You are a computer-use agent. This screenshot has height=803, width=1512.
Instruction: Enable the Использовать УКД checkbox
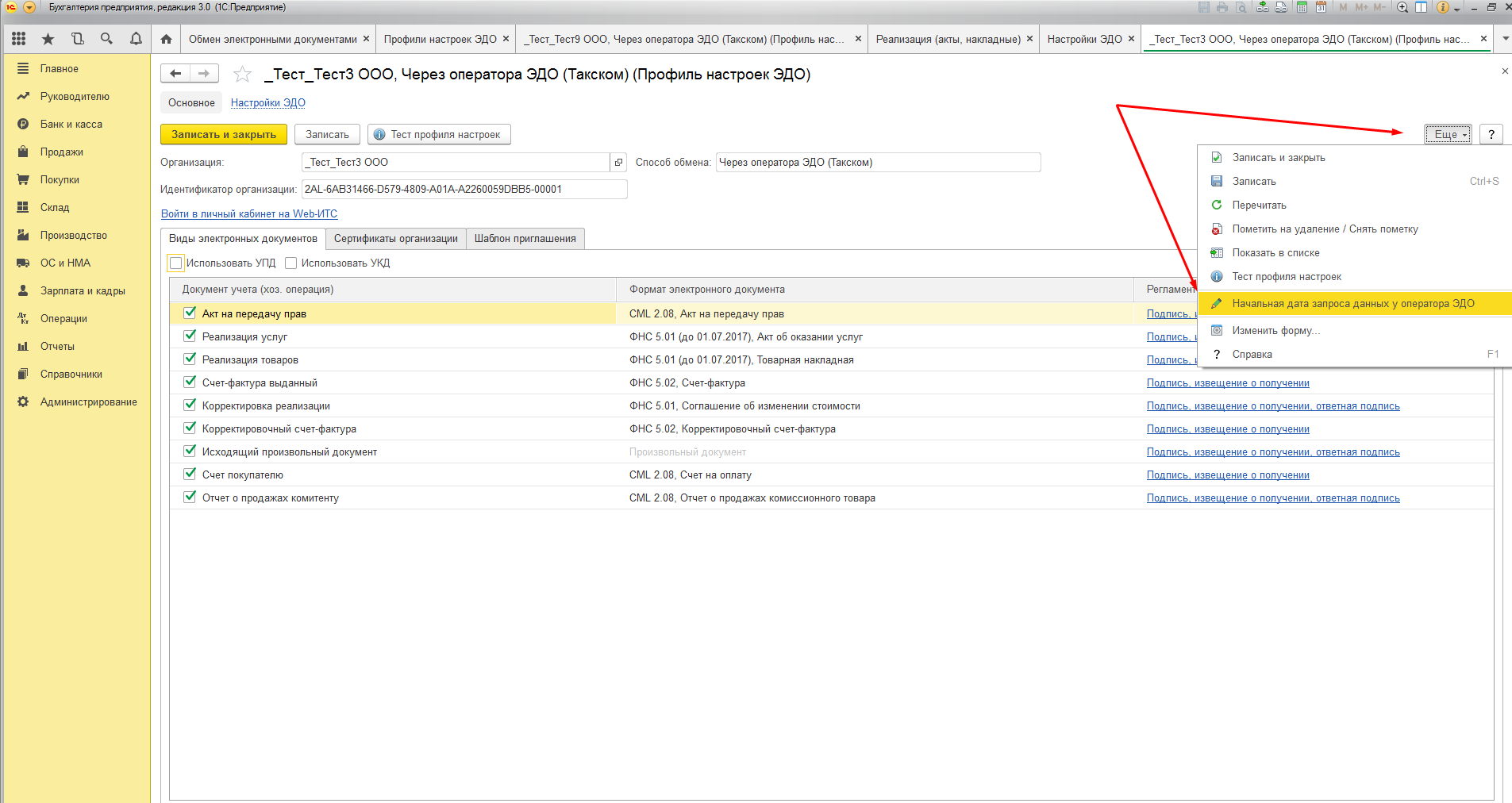[291, 263]
